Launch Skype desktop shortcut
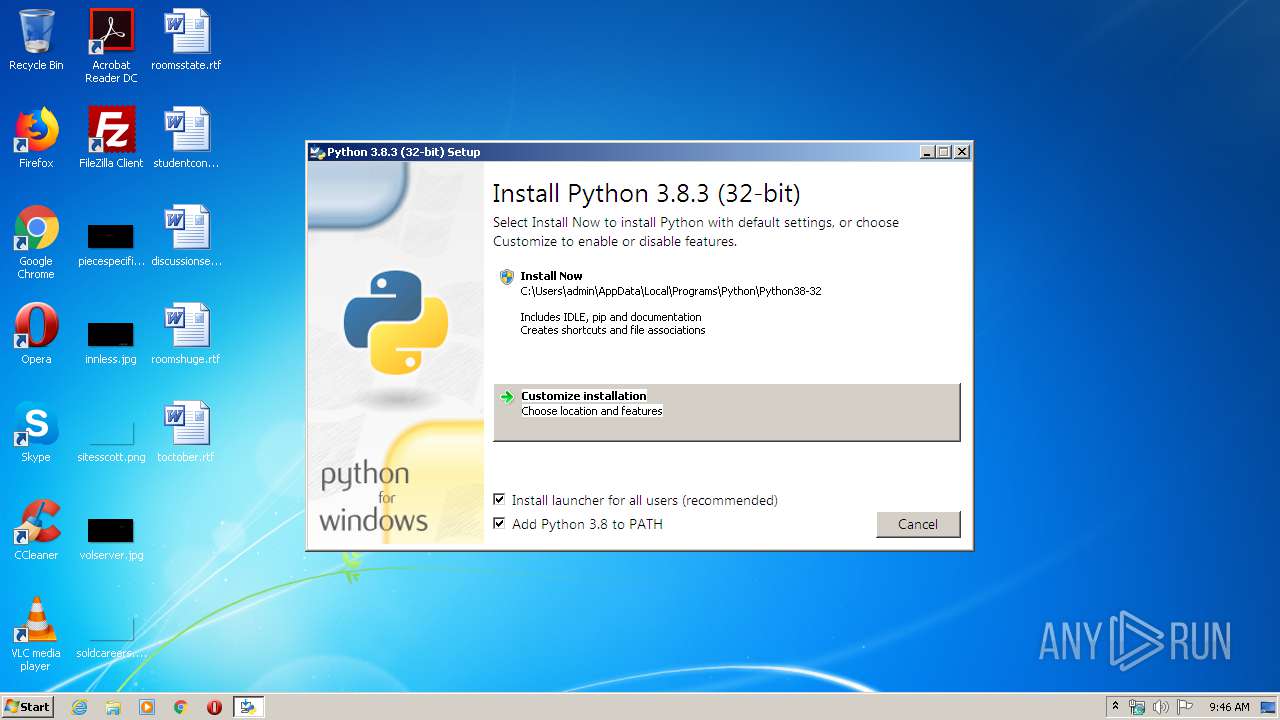Image resolution: width=1280 pixels, height=720 pixels. tap(36, 432)
